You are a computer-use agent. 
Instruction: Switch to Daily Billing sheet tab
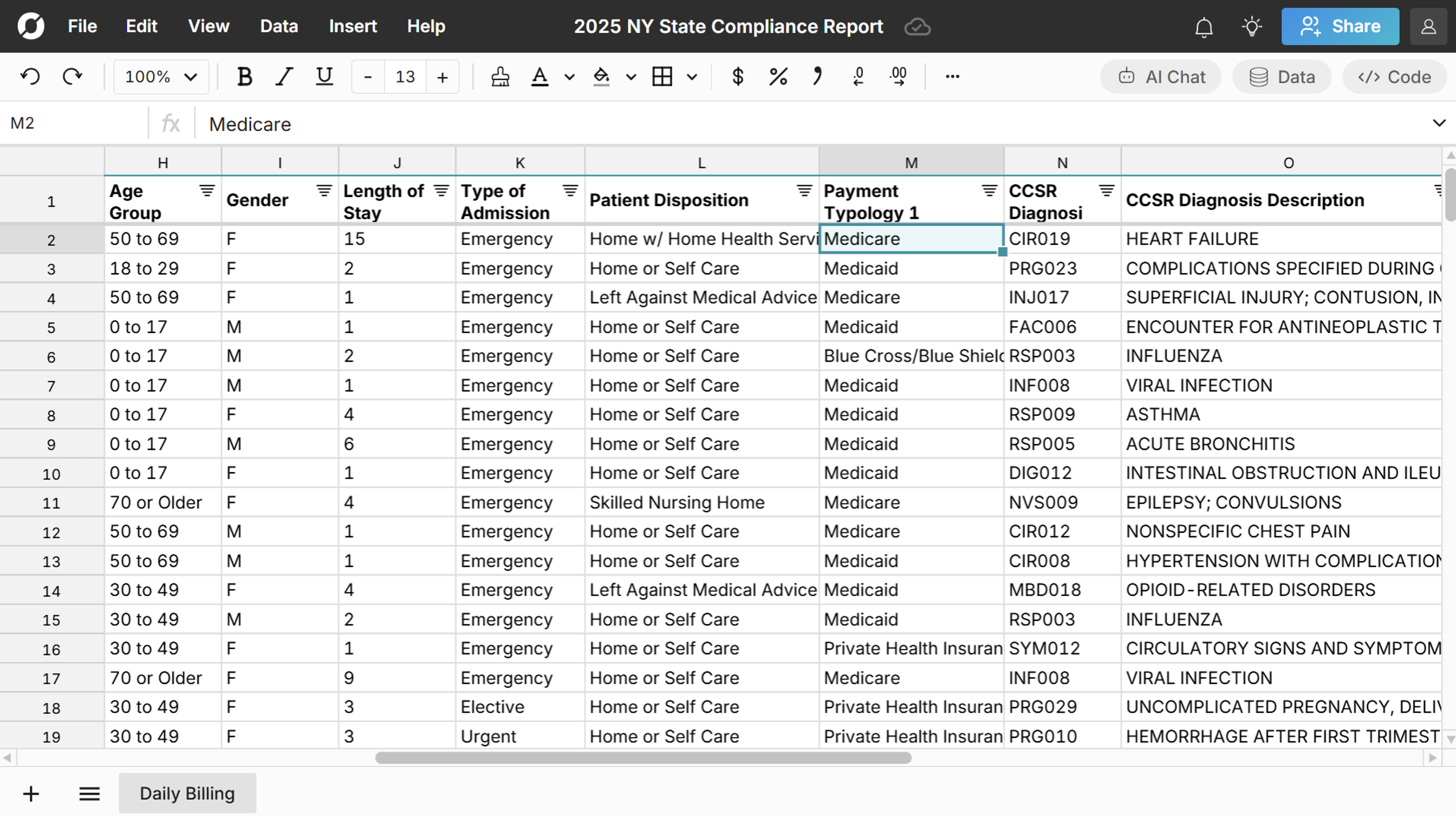[187, 793]
